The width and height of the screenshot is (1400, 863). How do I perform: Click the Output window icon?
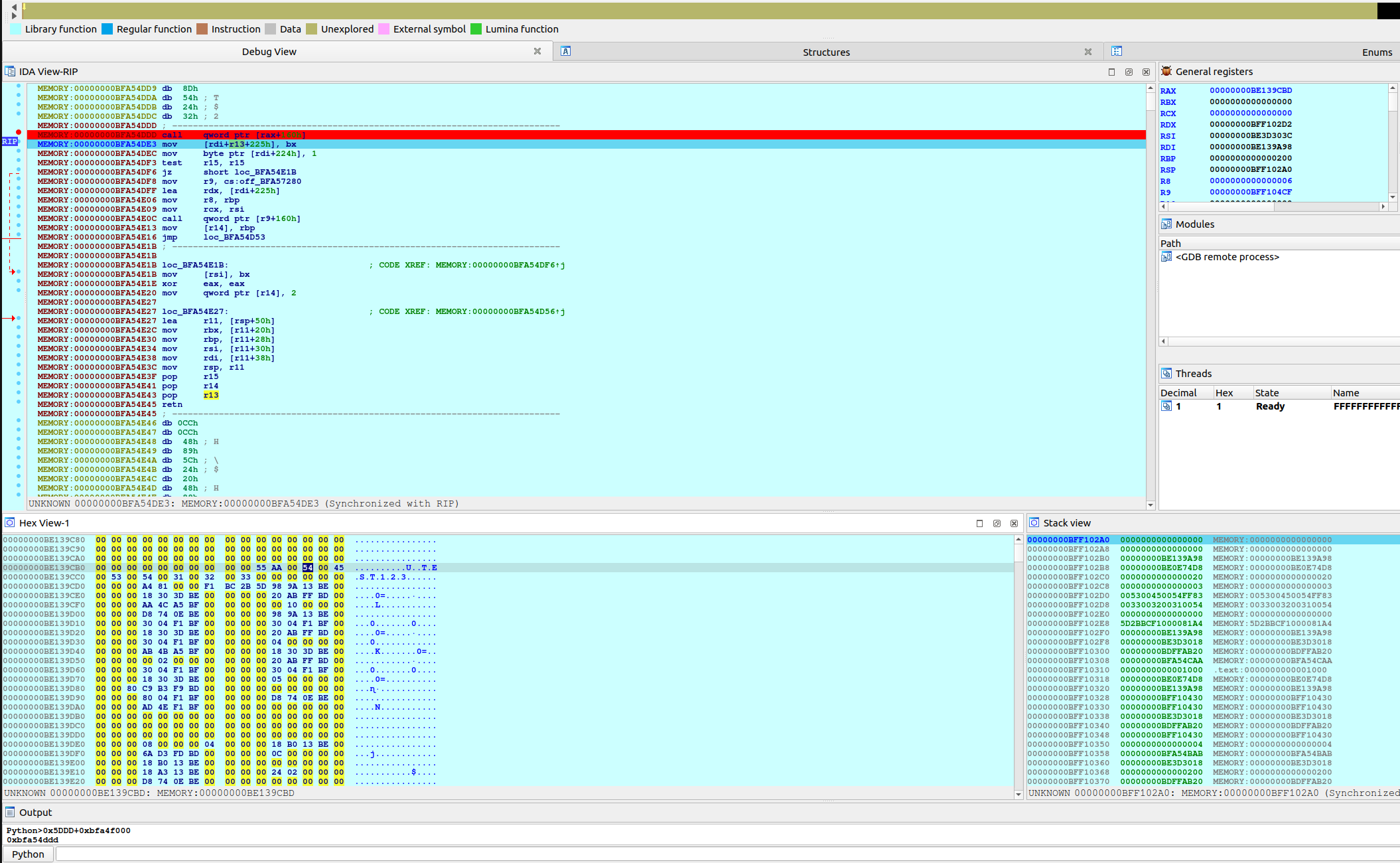tap(10, 812)
